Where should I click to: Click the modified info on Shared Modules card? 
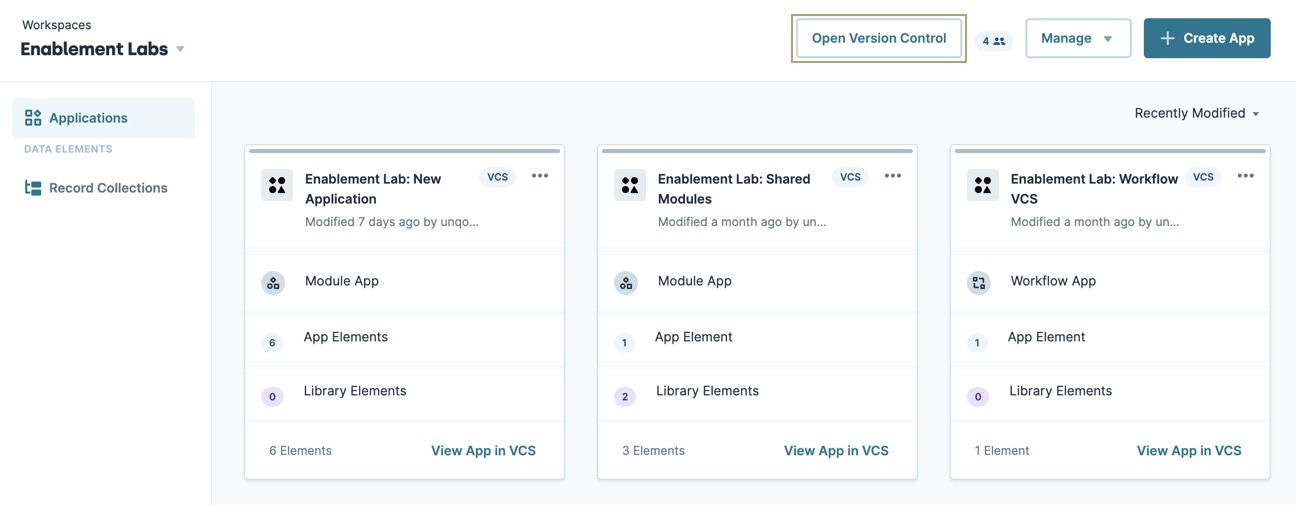coord(742,222)
